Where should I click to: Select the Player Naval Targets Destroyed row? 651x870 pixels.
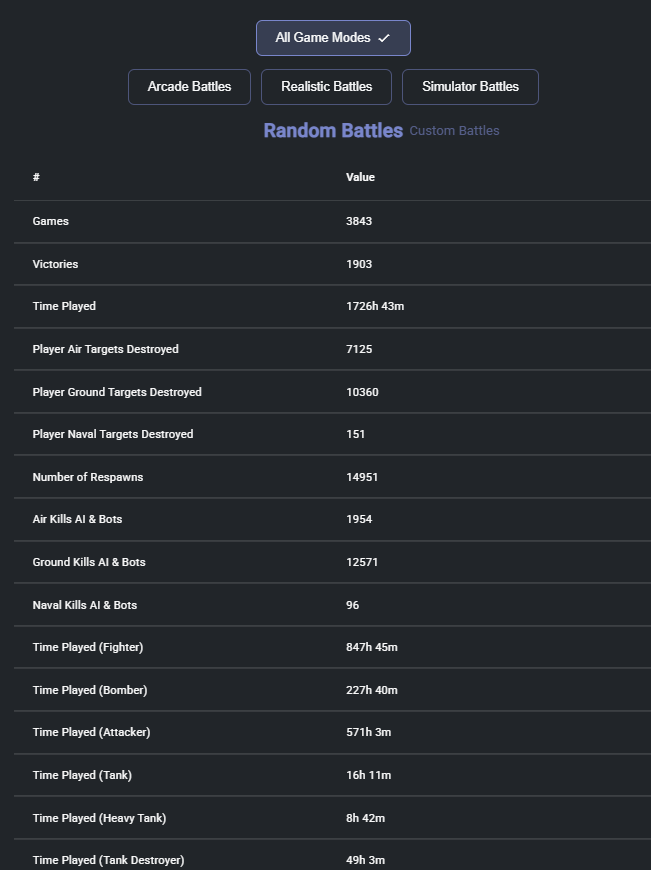click(332, 434)
